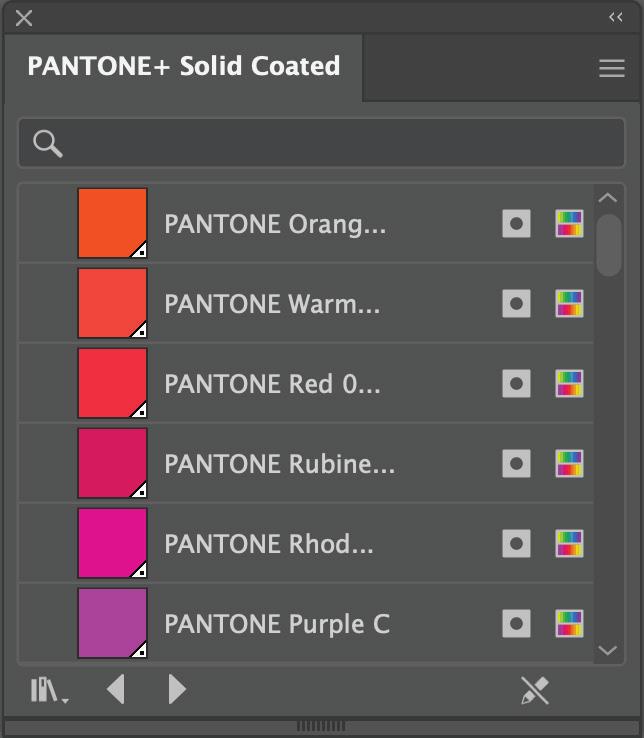Click the vertical scrollbar thumb
The width and height of the screenshot is (644, 738).
(608, 243)
